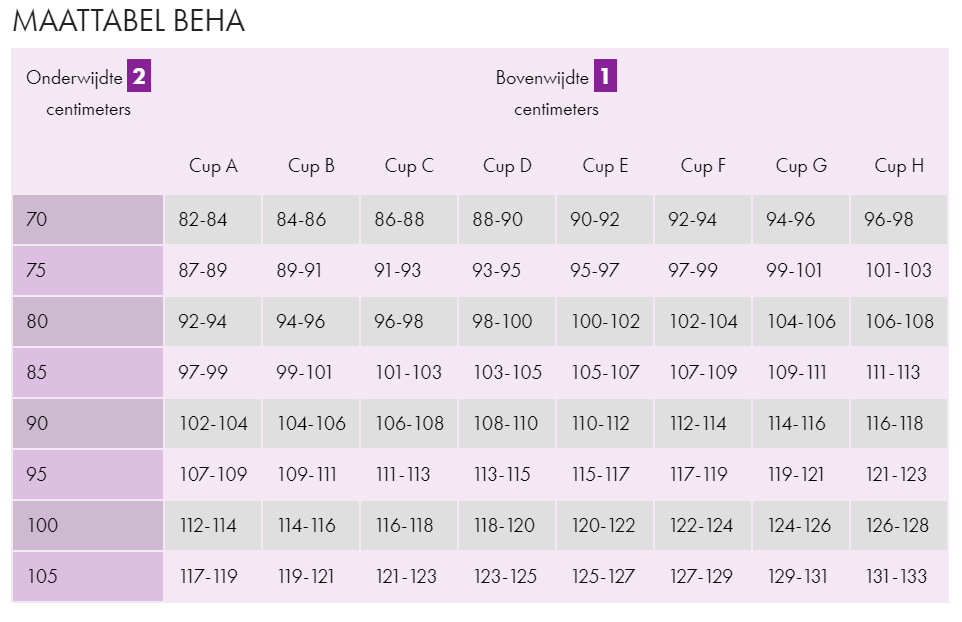Click the purple number 1 badge
Viewport: 962px width, 622px height.
tap(605, 76)
